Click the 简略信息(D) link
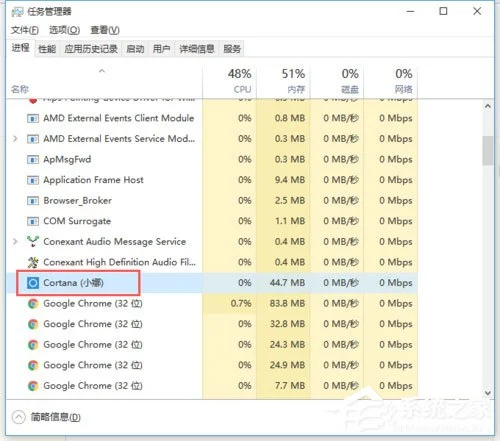Image resolution: width=500 pixels, height=441 pixels. click(x=56, y=417)
